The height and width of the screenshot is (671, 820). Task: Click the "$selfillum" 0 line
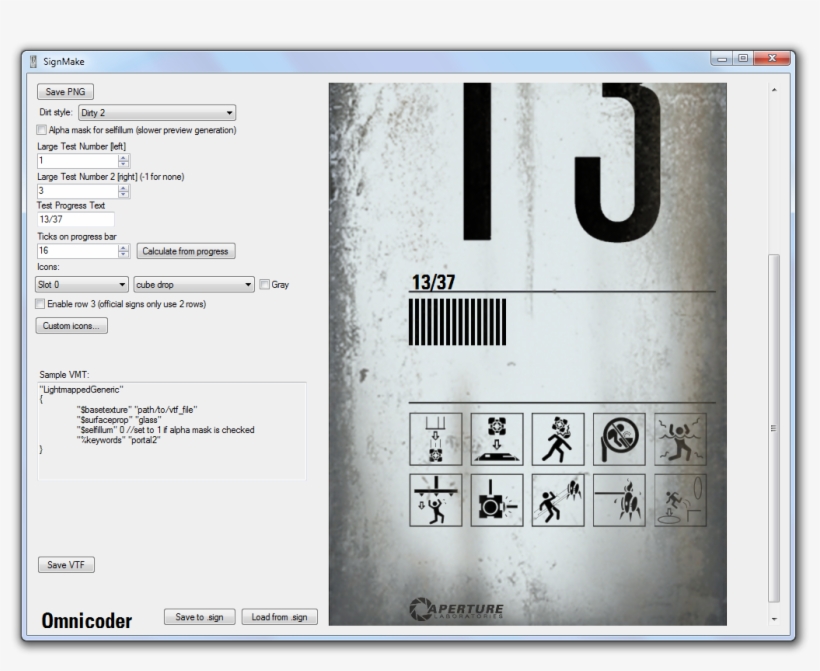pyautogui.click(x=165, y=430)
